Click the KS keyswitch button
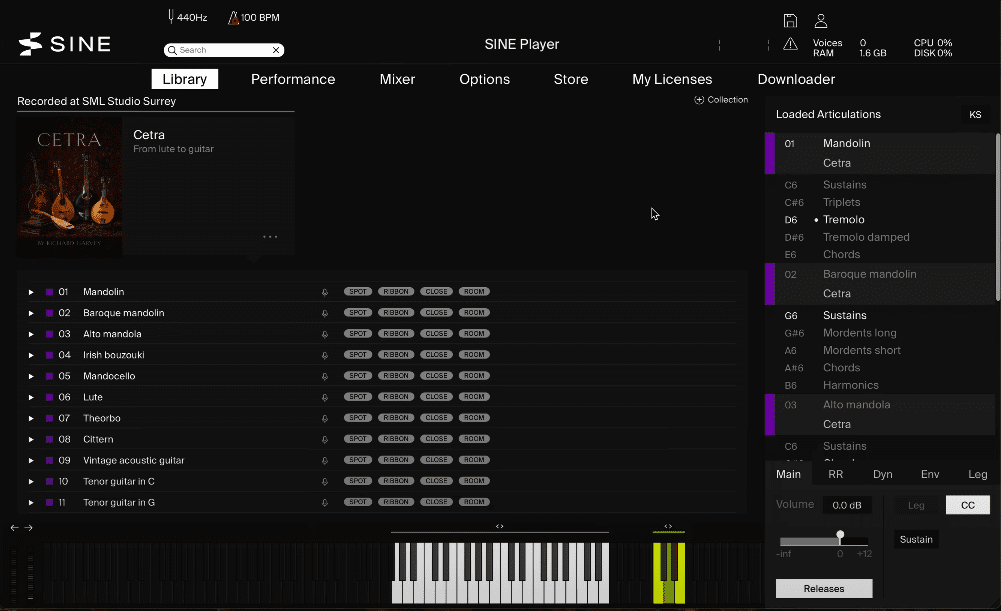Screen dimensions: 1001x611 (x=975, y=115)
